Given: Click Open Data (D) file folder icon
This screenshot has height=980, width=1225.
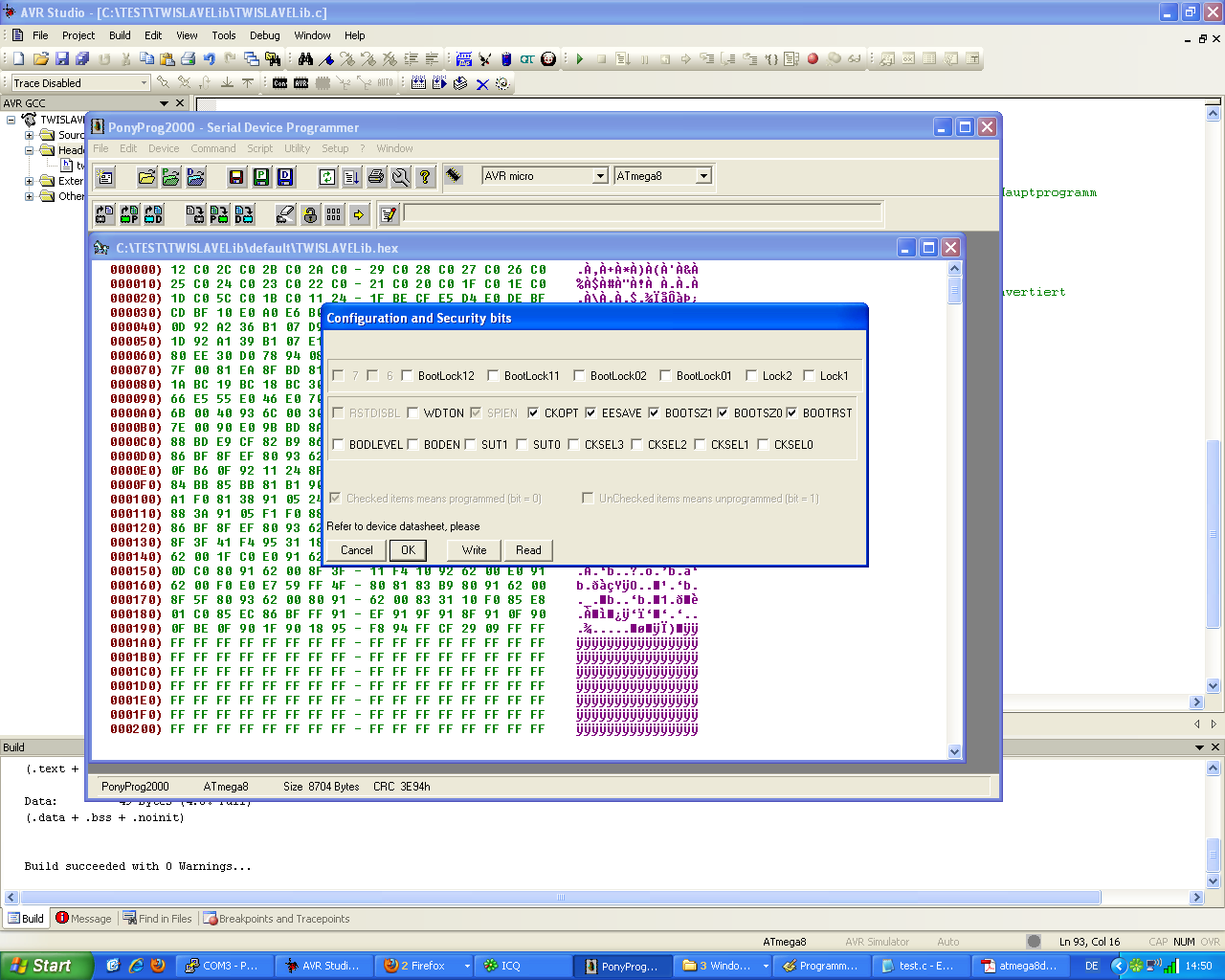Looking at the screenshot, I should (x=196, y=177).
